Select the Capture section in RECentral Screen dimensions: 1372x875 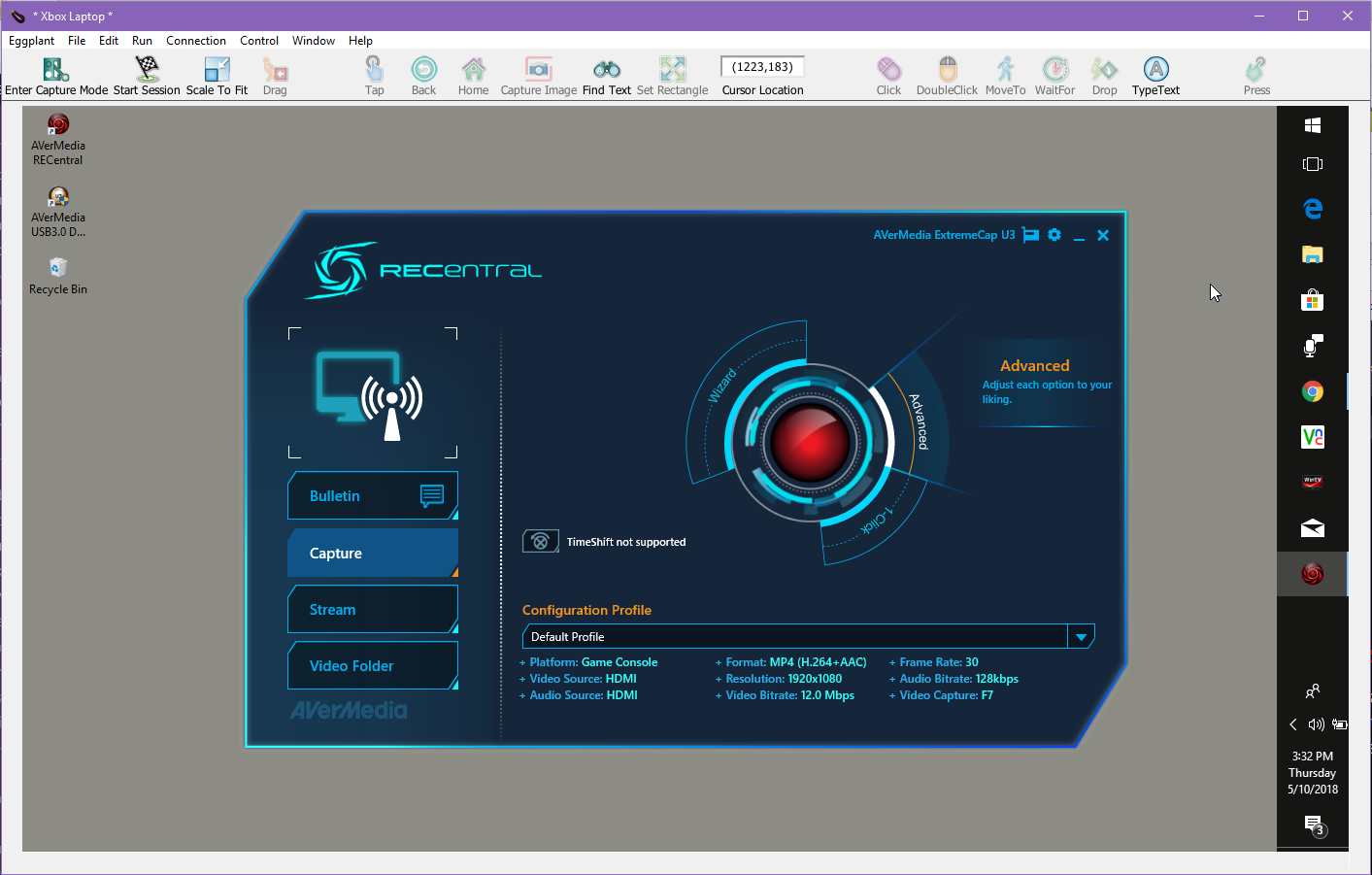[373, 553]
